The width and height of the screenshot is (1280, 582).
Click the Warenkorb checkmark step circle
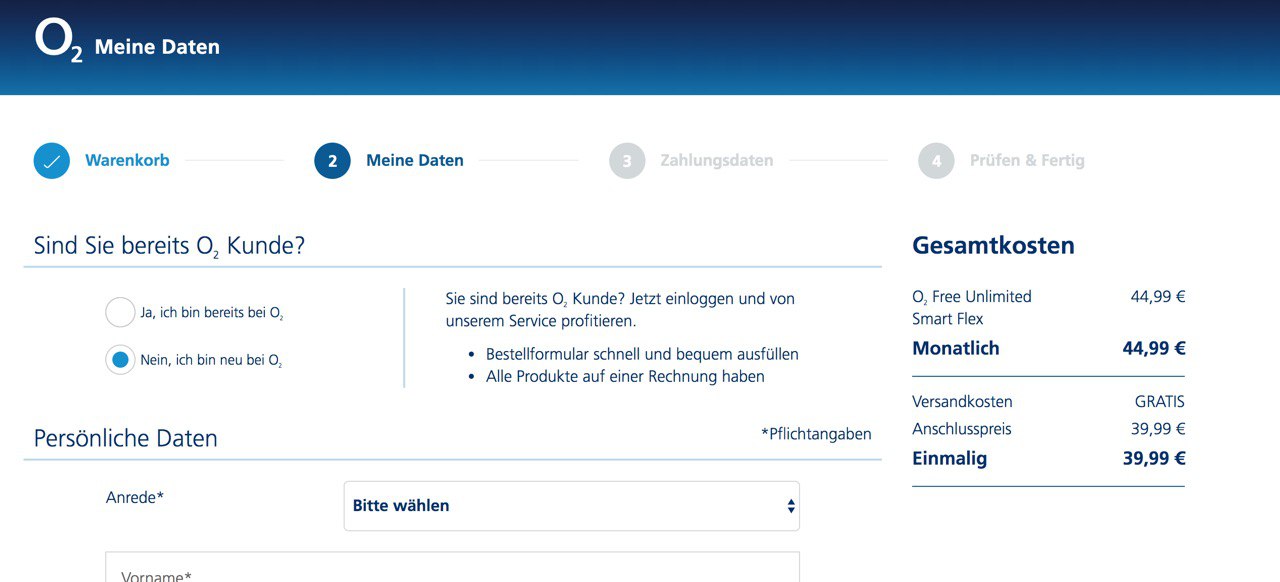point(52,161)
